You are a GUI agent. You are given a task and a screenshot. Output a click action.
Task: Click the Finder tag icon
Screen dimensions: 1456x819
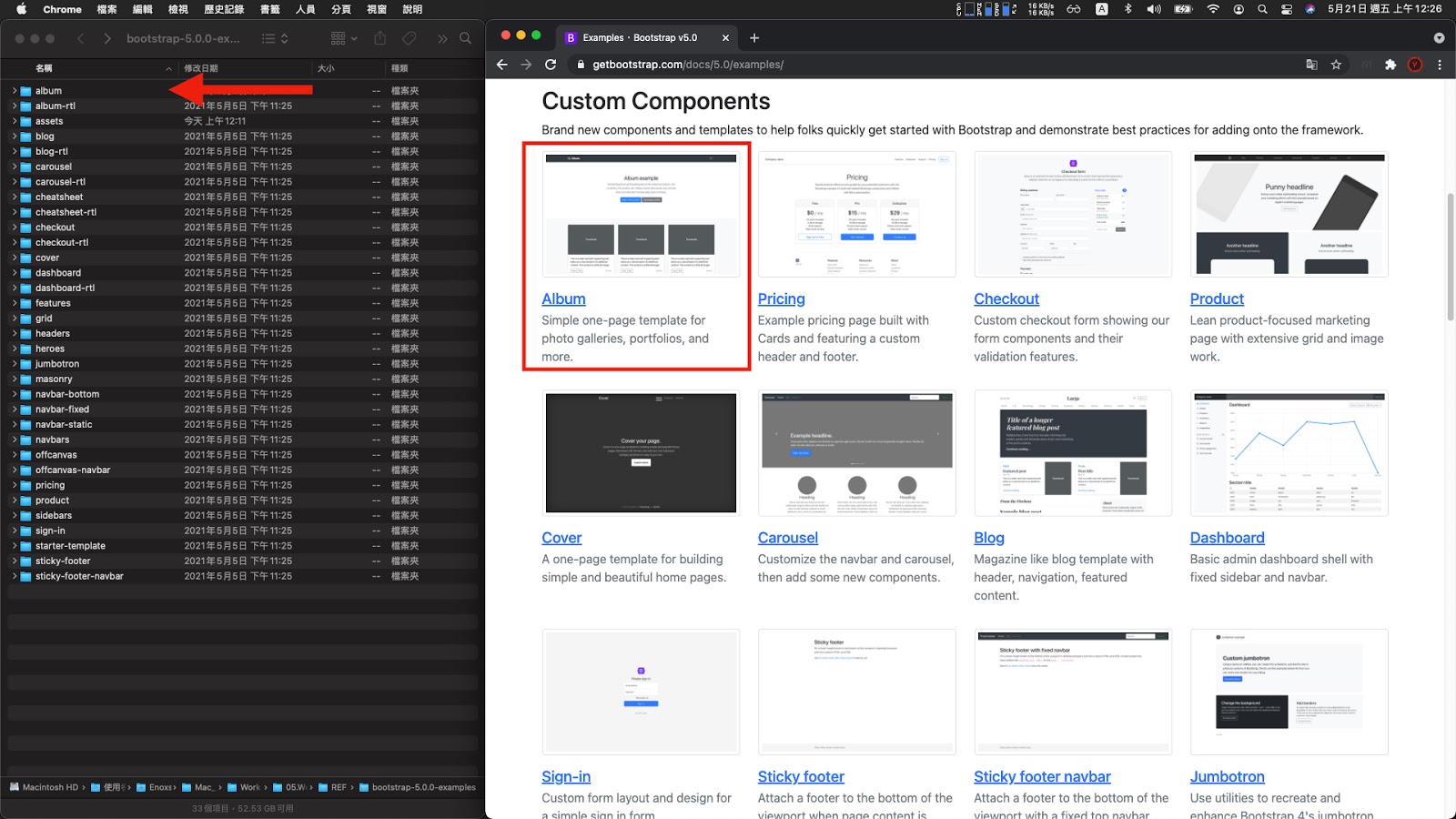click(409, 38)
